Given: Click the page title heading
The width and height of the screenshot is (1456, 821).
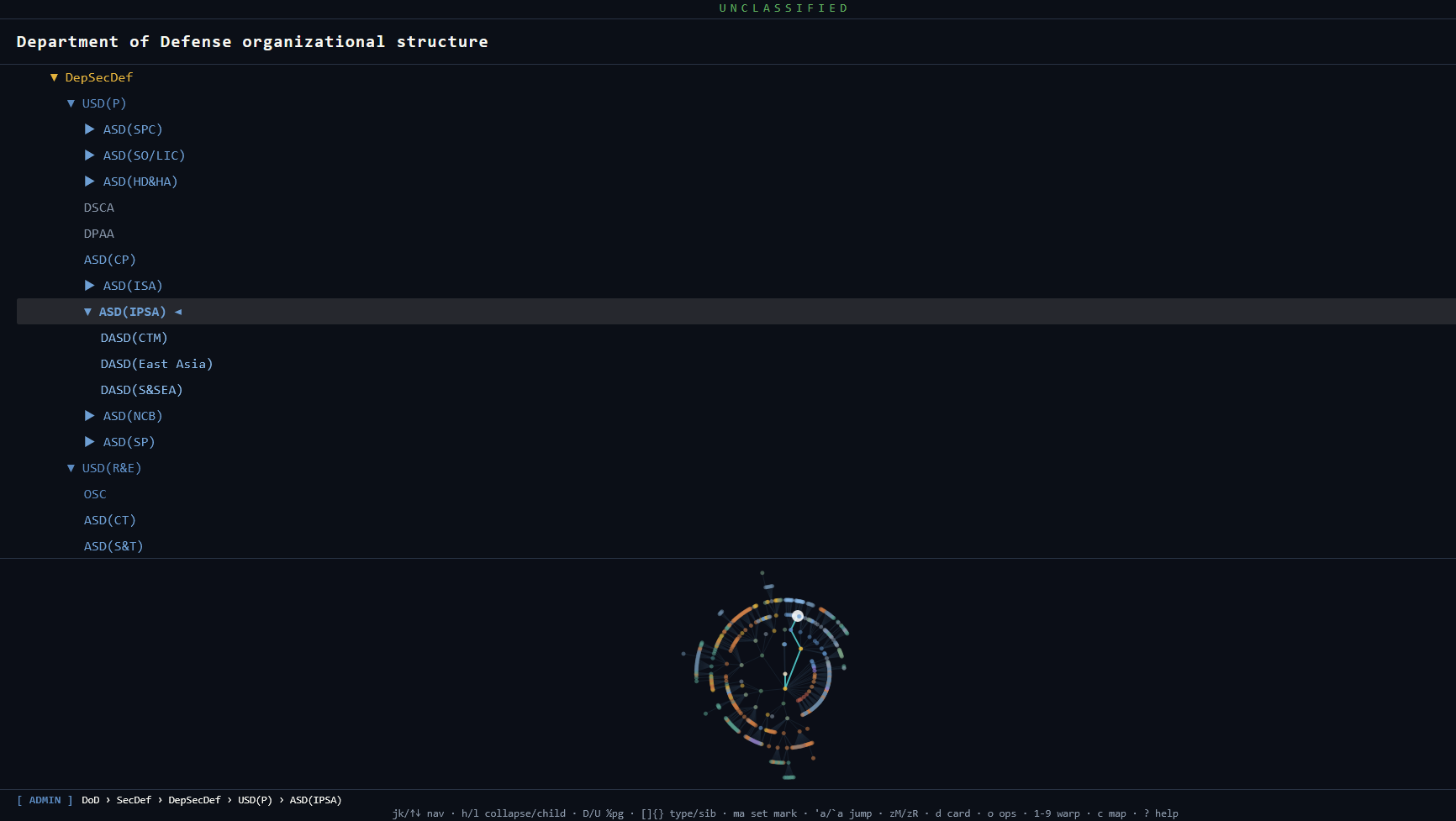Looking at the screenshot, I should tap(252, 41).
